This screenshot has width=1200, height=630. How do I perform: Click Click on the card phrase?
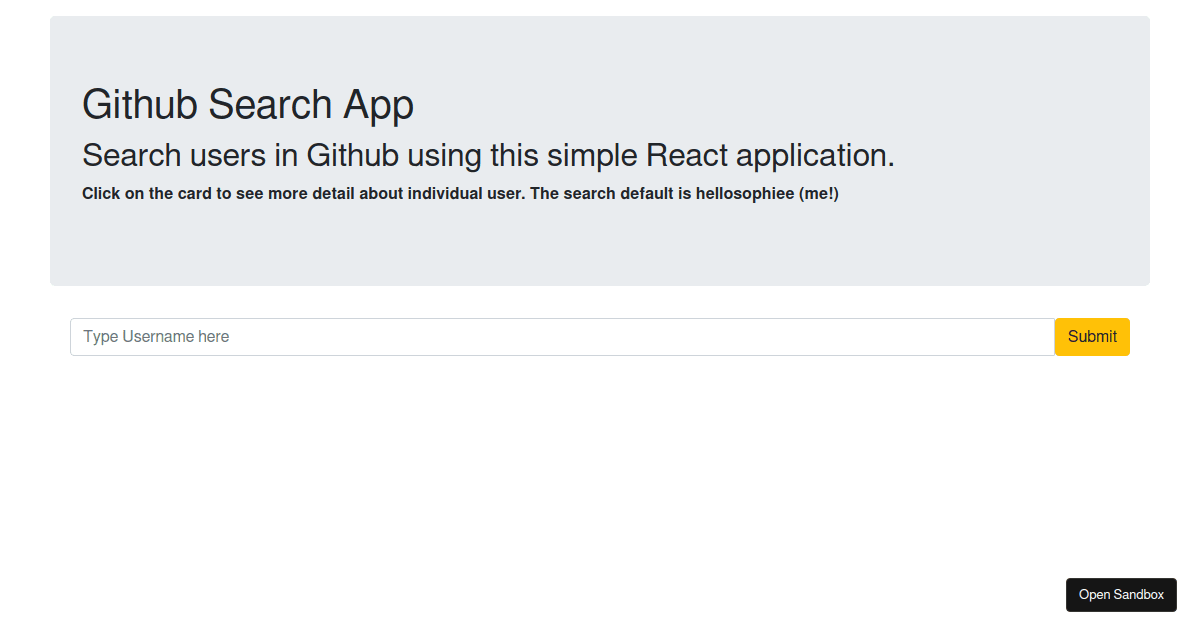click(141, 194)
